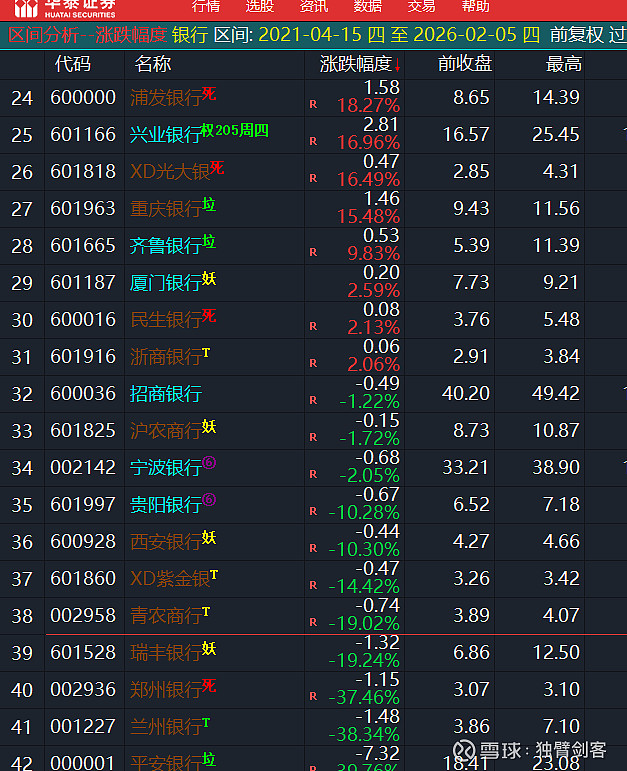Select the 浙商银行 stock name
This screenshot has height=771, width=627.
click(166, 356)
